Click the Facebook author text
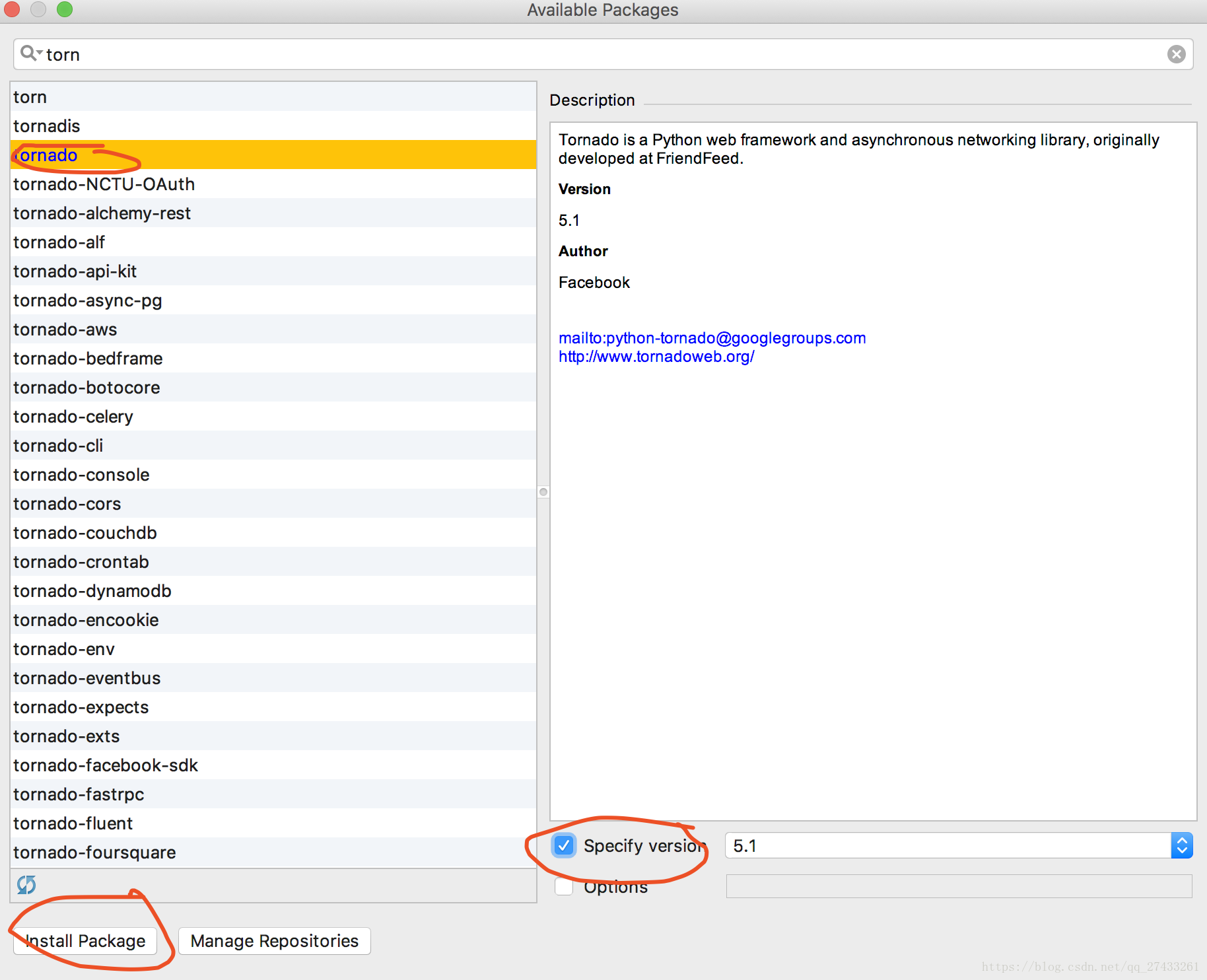This screenshot has width=1207, height=980. [x=594, y=283]
